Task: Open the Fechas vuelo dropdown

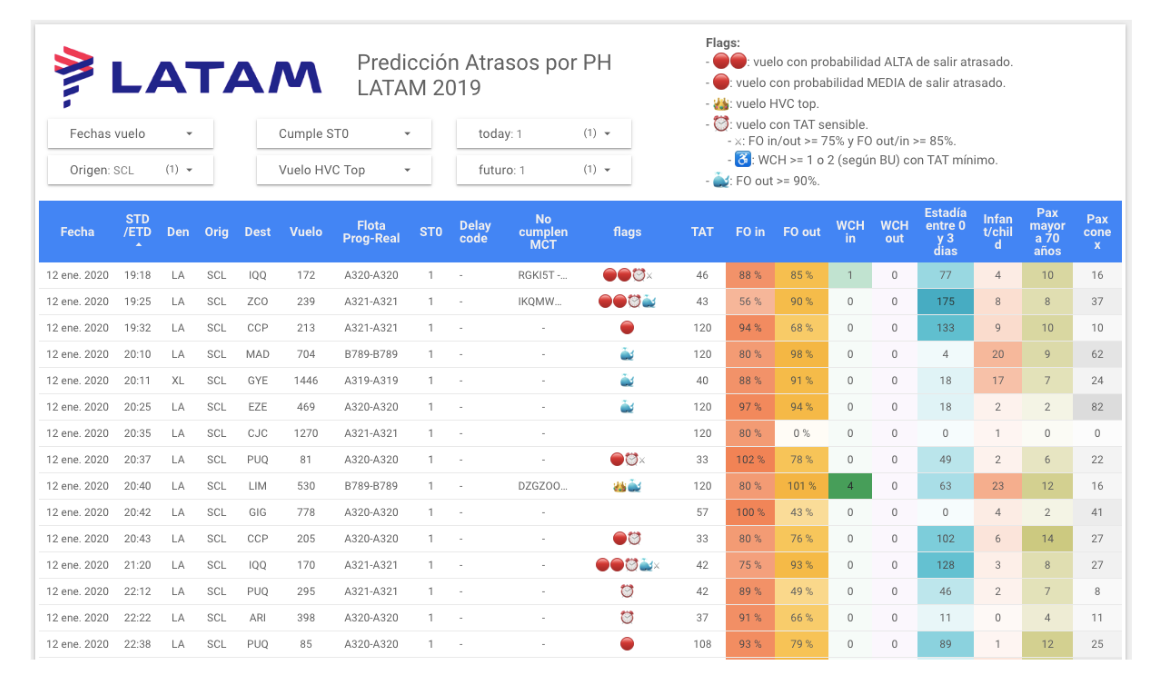Action: click(130, 134)
